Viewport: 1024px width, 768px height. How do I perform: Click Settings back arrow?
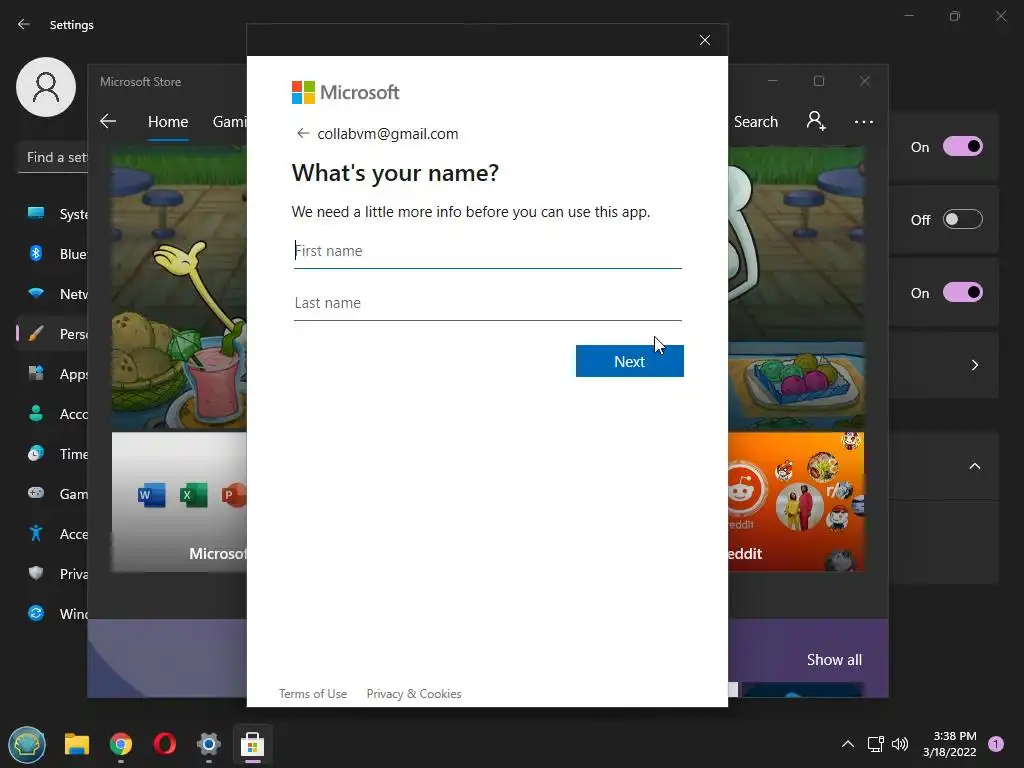click(24, 24)
